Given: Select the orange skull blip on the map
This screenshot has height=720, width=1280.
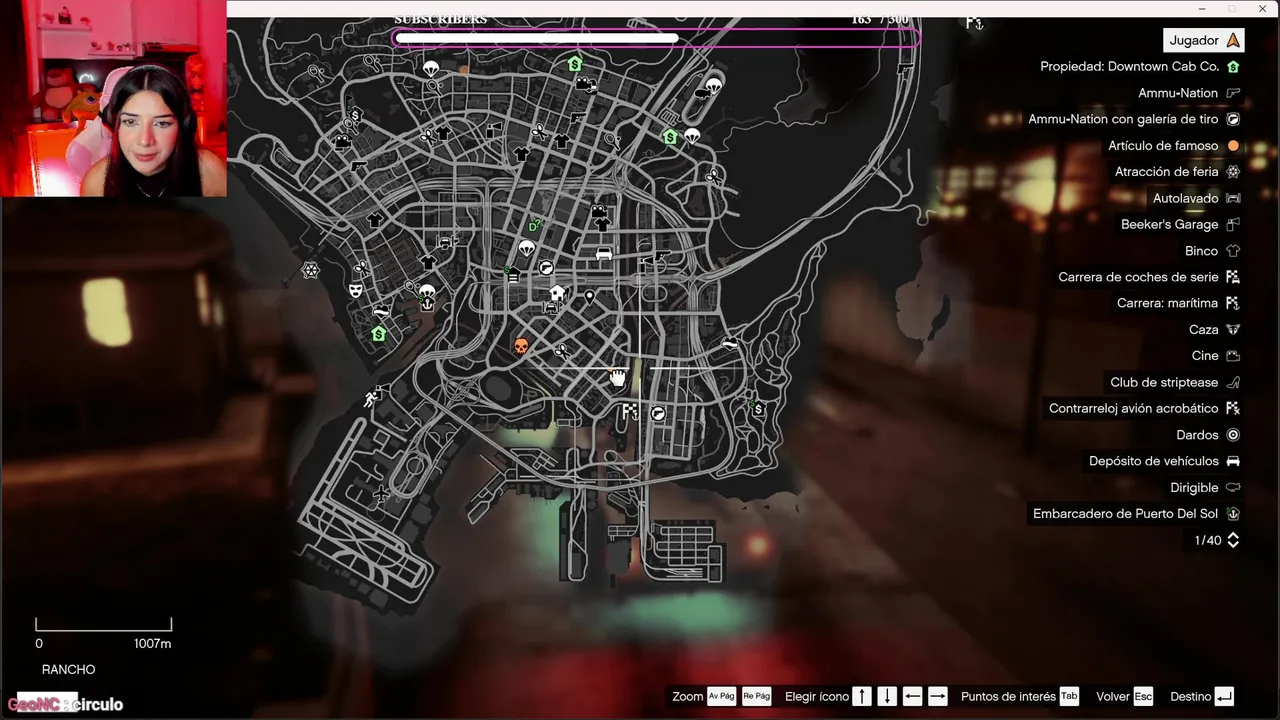Looking at the screenshot, I should pos(520,346).
